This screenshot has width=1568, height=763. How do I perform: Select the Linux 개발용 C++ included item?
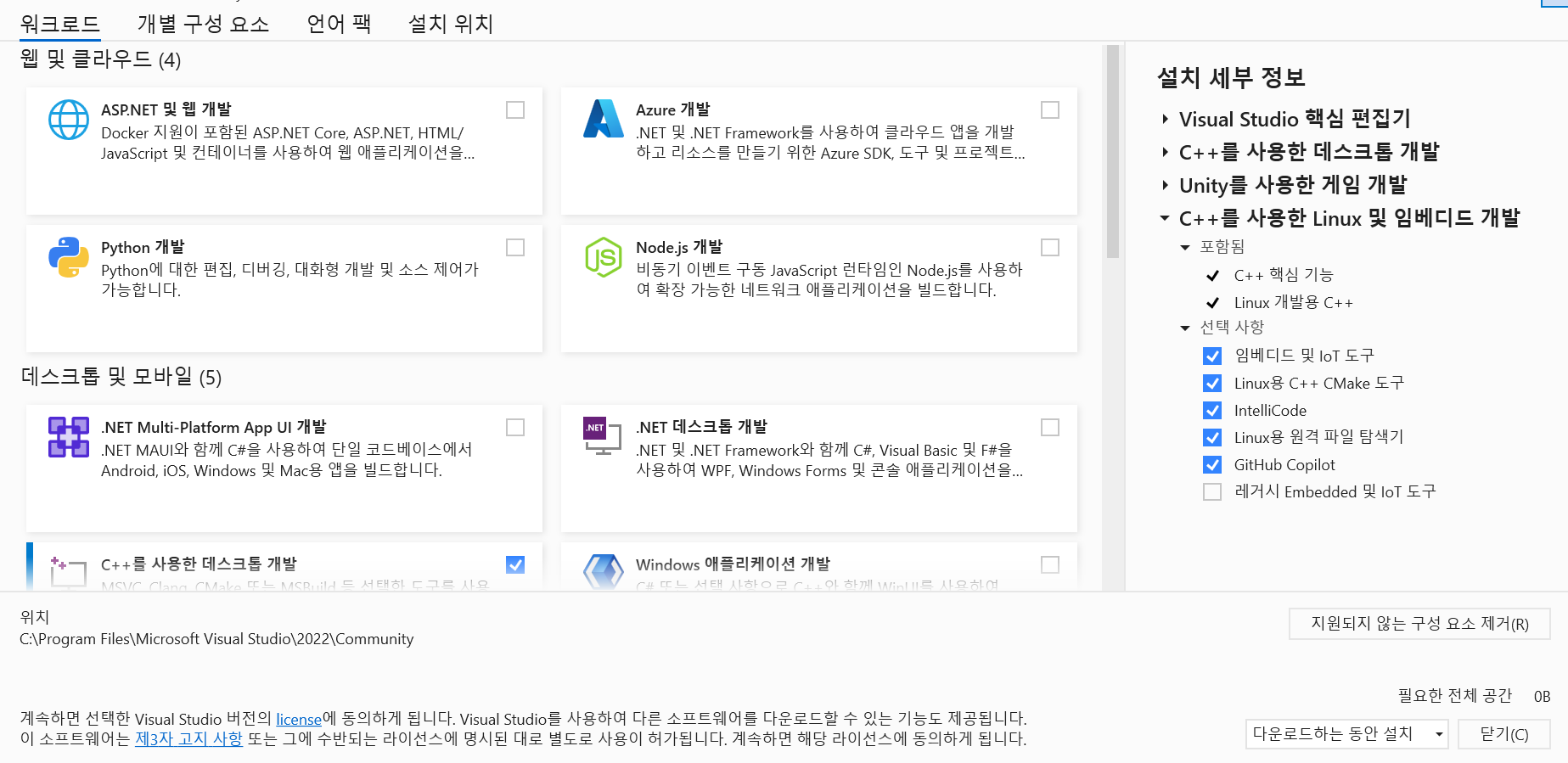pos(1294,303)
